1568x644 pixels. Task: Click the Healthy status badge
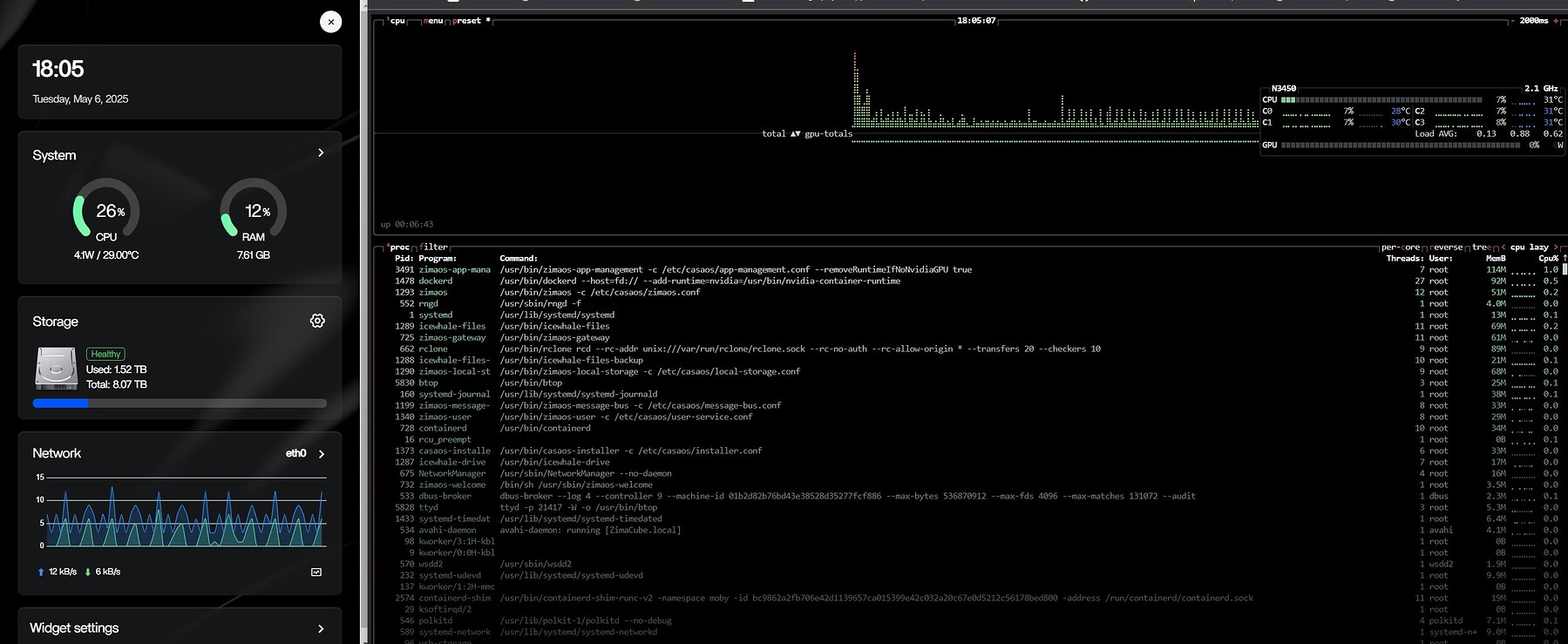[x=105, y=354]
